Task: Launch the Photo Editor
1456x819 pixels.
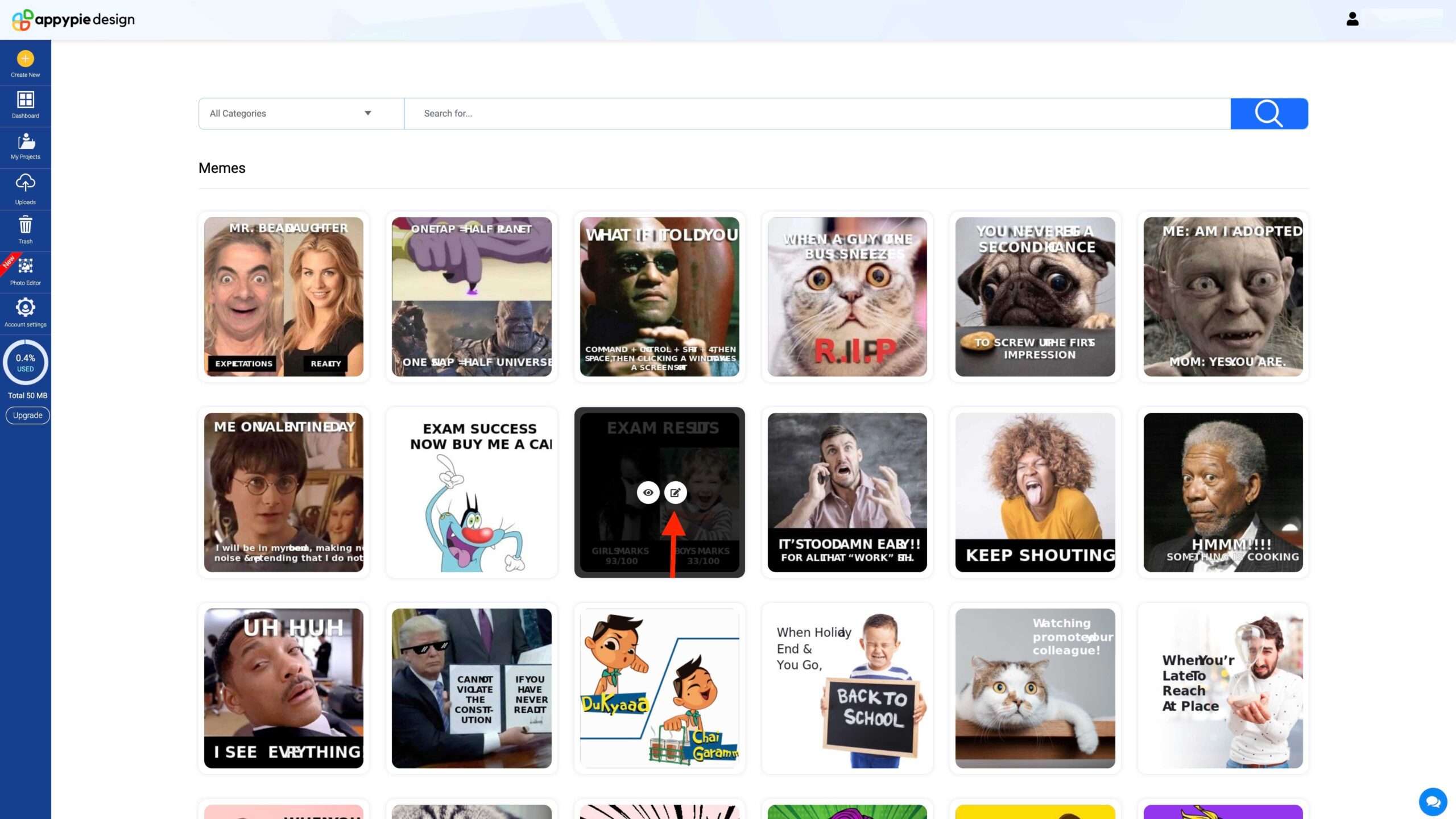Action: point(25,272)
